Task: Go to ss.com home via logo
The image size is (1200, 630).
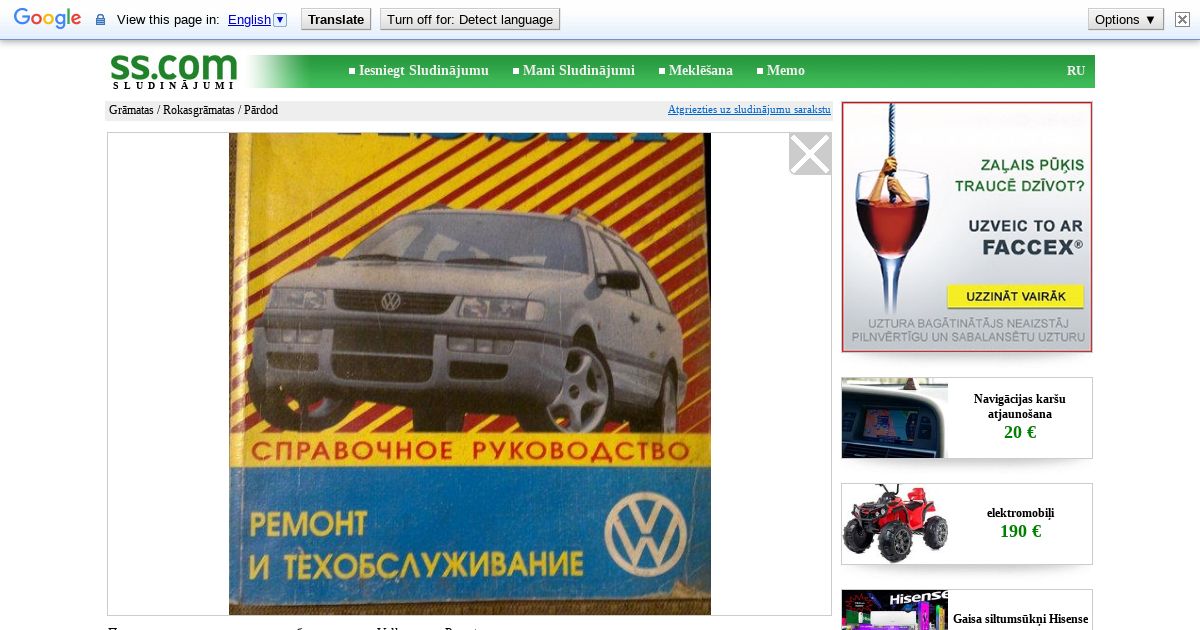Action: point(174,71)
